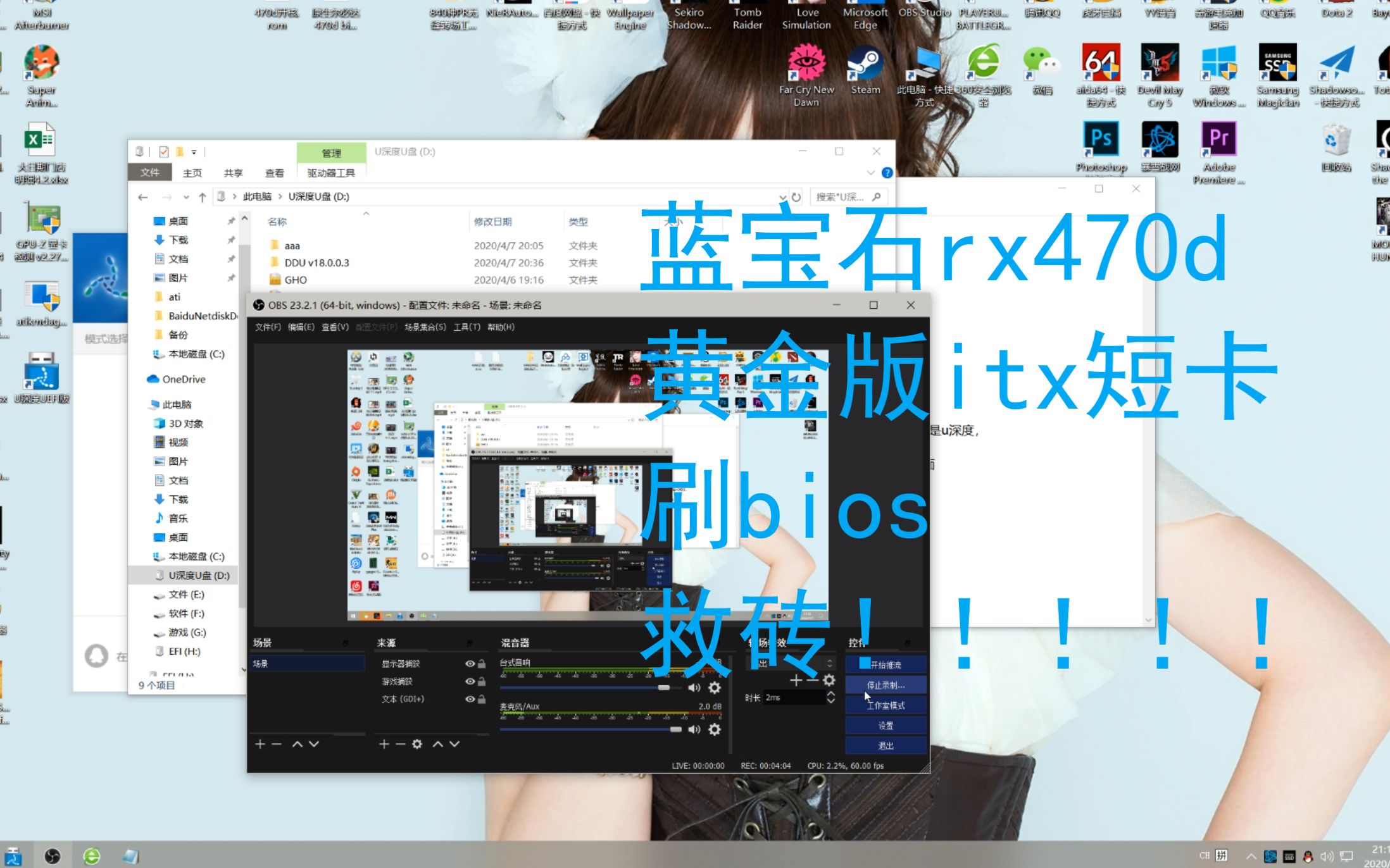
Task: Toggle lock on 文本 (GDI+) source
Action: pos(482,699)
